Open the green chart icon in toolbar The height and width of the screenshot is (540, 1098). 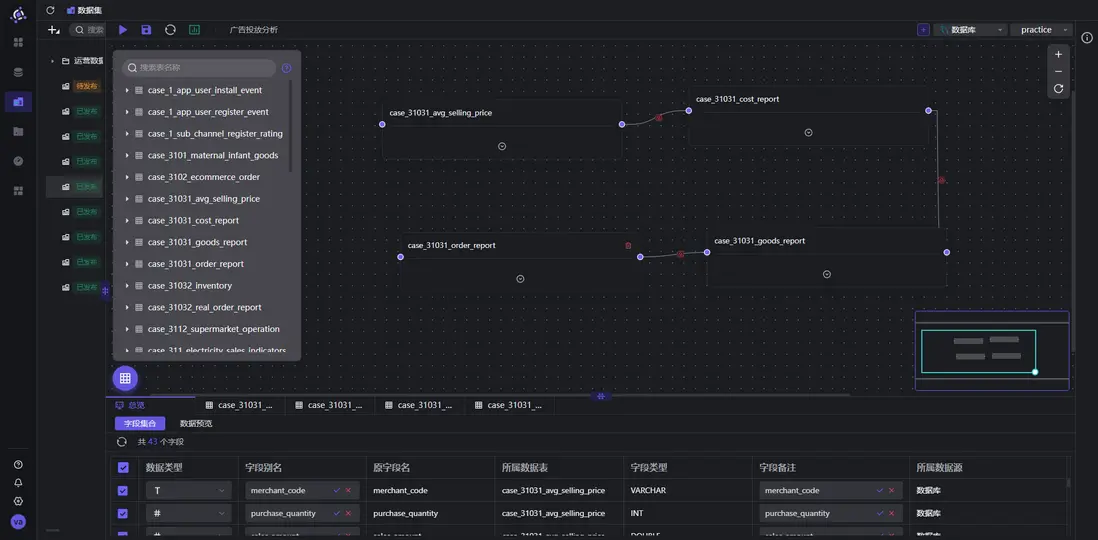[x=194, y=30]
